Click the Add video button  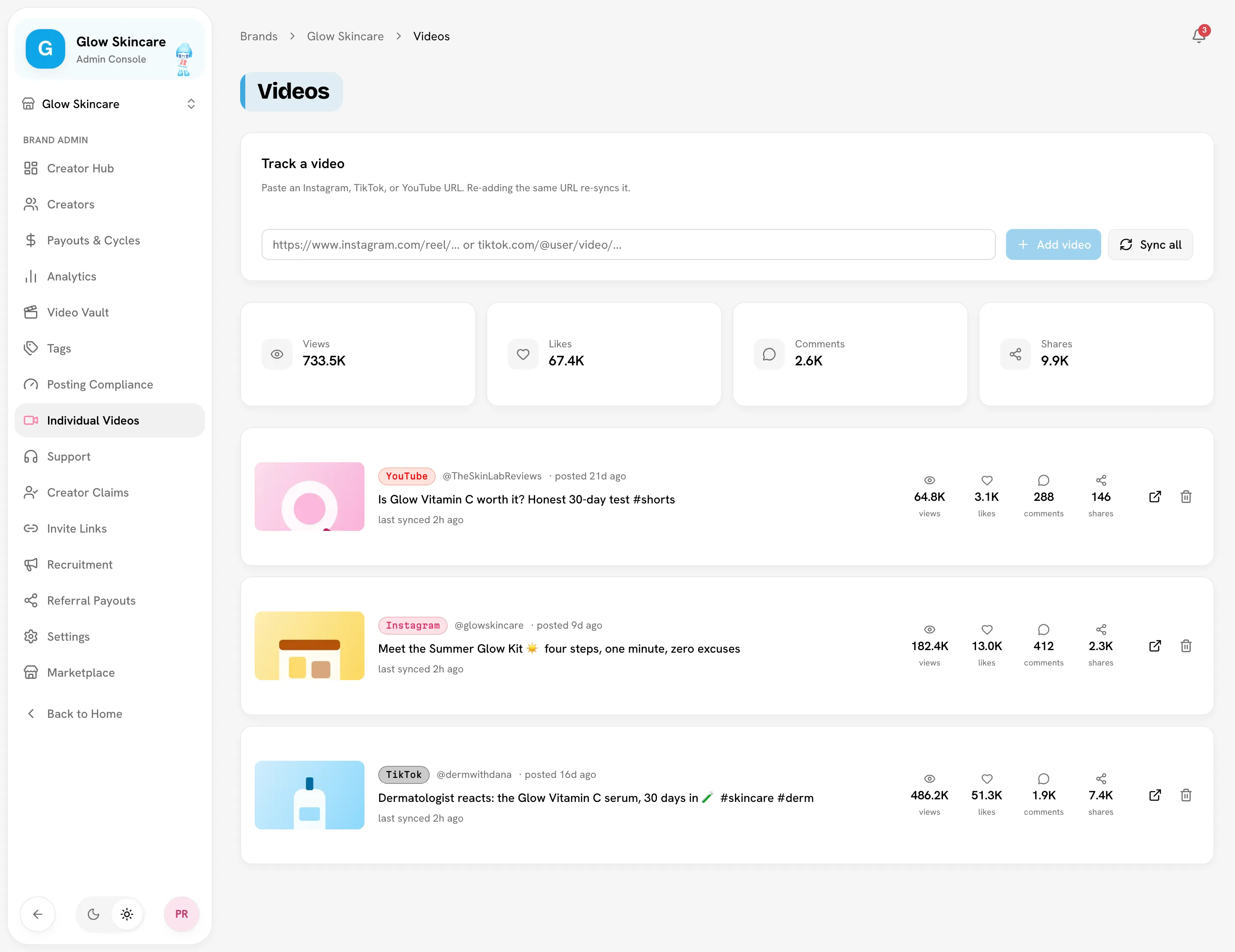coord(1053,244)
